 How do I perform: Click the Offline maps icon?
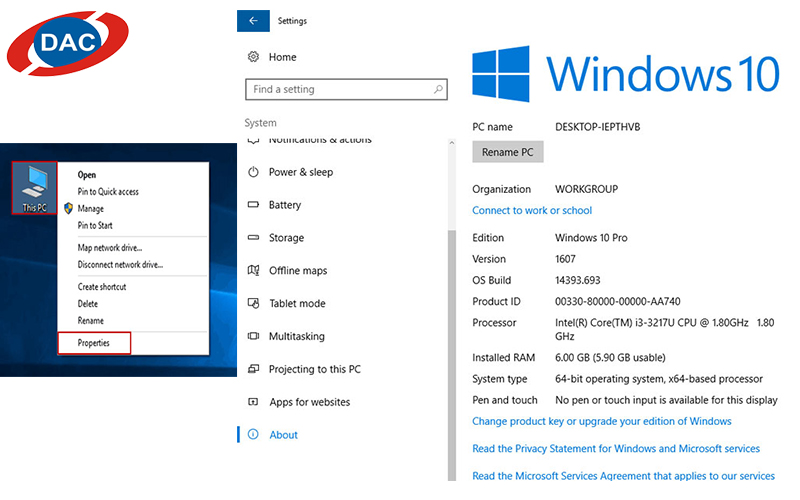pos(253,270)
